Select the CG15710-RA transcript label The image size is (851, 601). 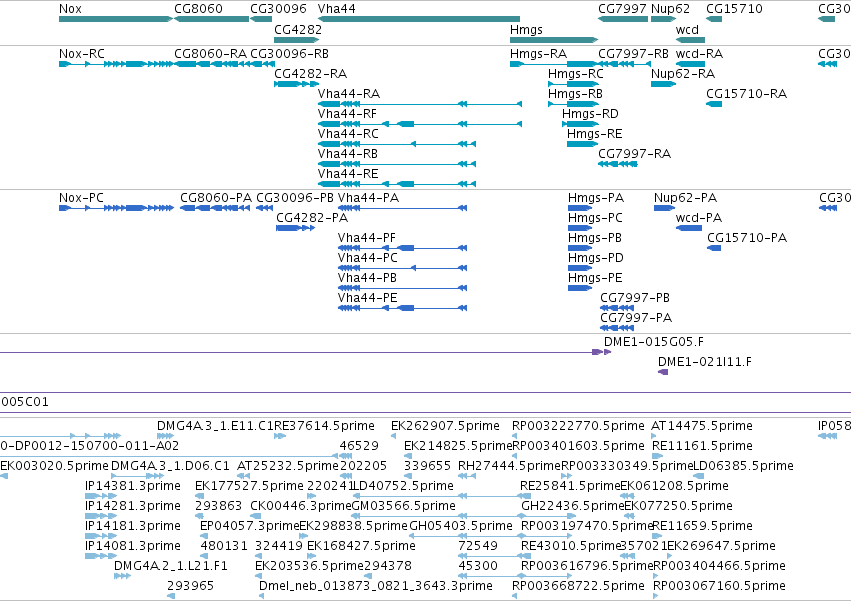[x=746, y=94]
